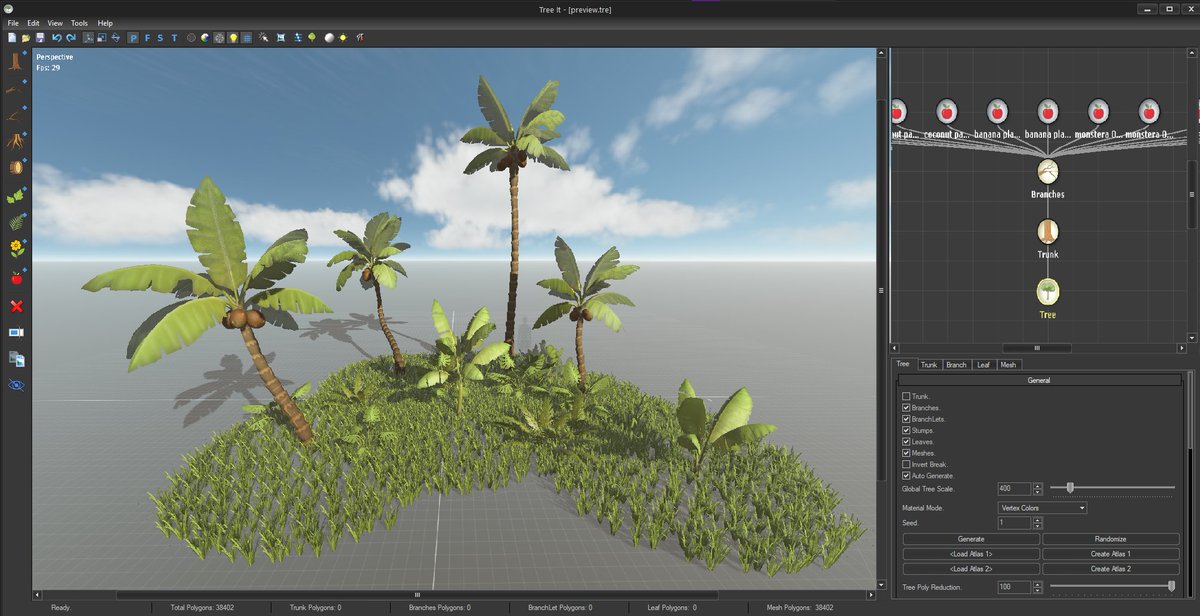The height and width of the screenshot is (616, 1200).
Task: Switch to Side view with S icon
Action: pyautogui.click(x=160, y=38)
